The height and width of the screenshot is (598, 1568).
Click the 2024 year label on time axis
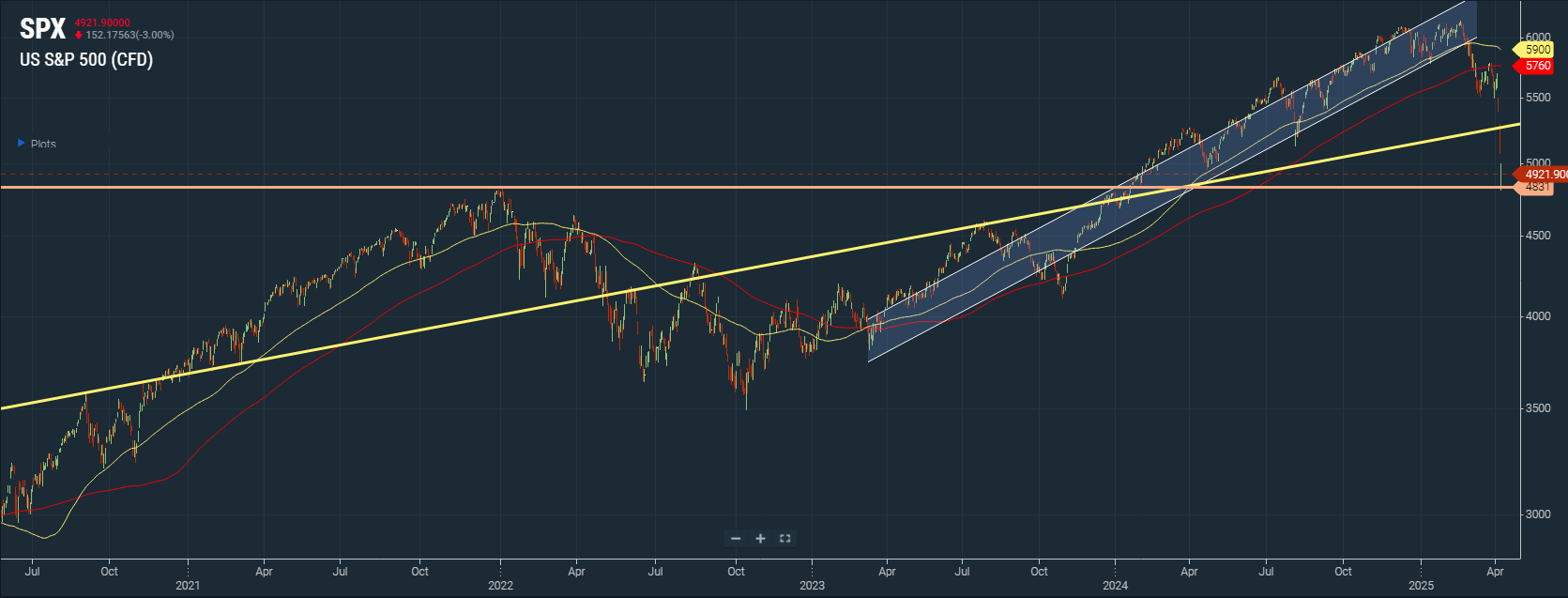[x=1116, y=586]
